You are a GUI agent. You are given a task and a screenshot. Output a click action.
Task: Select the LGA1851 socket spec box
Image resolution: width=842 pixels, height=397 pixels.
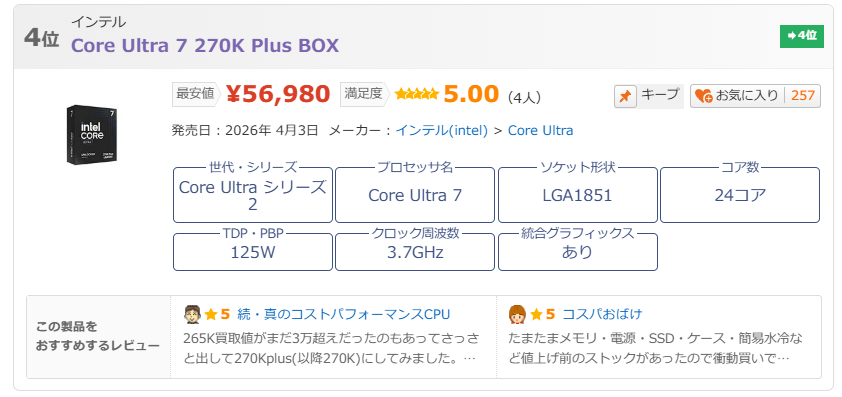click(x=578, y=195)
